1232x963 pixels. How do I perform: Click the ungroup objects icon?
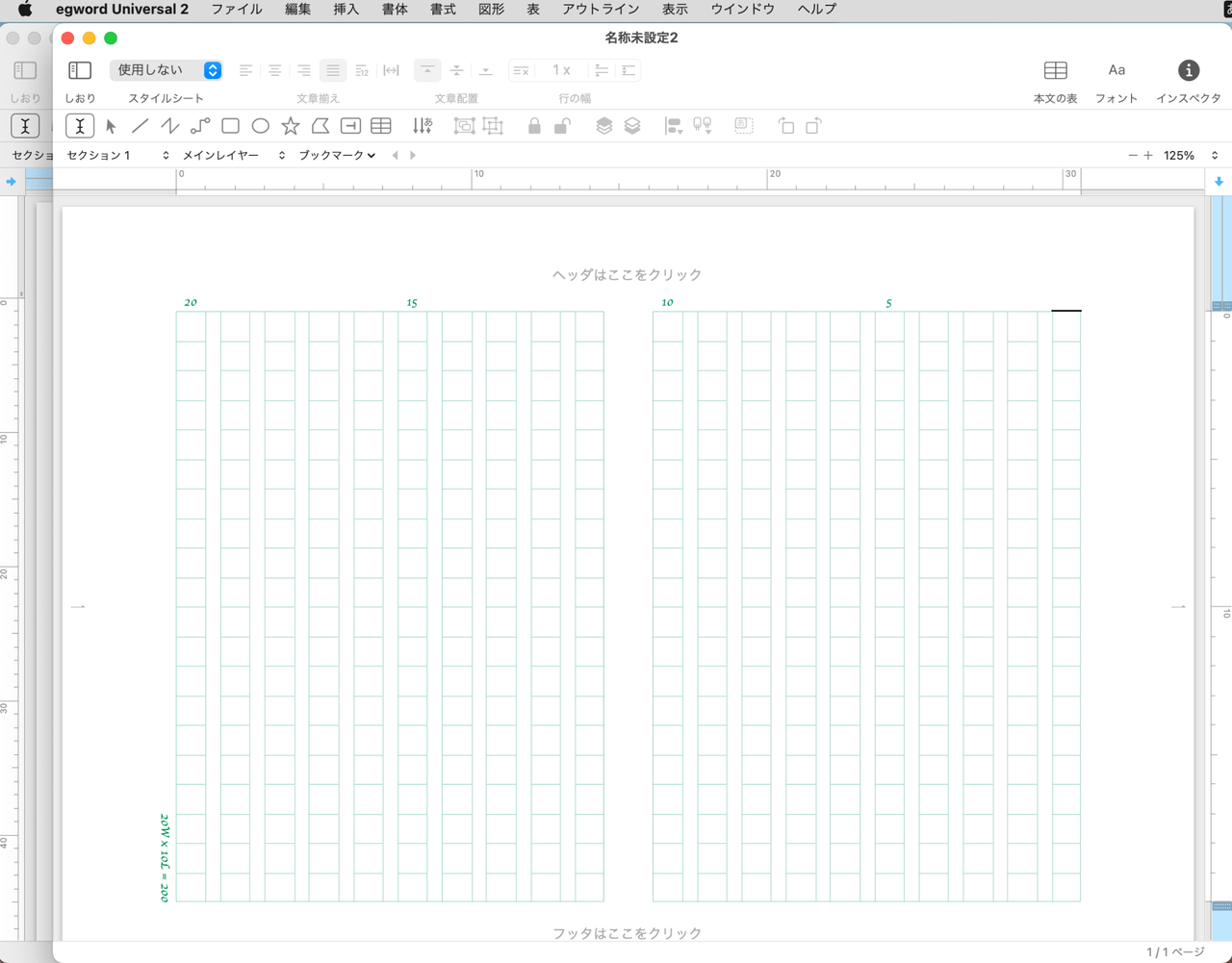coord(493,126)
